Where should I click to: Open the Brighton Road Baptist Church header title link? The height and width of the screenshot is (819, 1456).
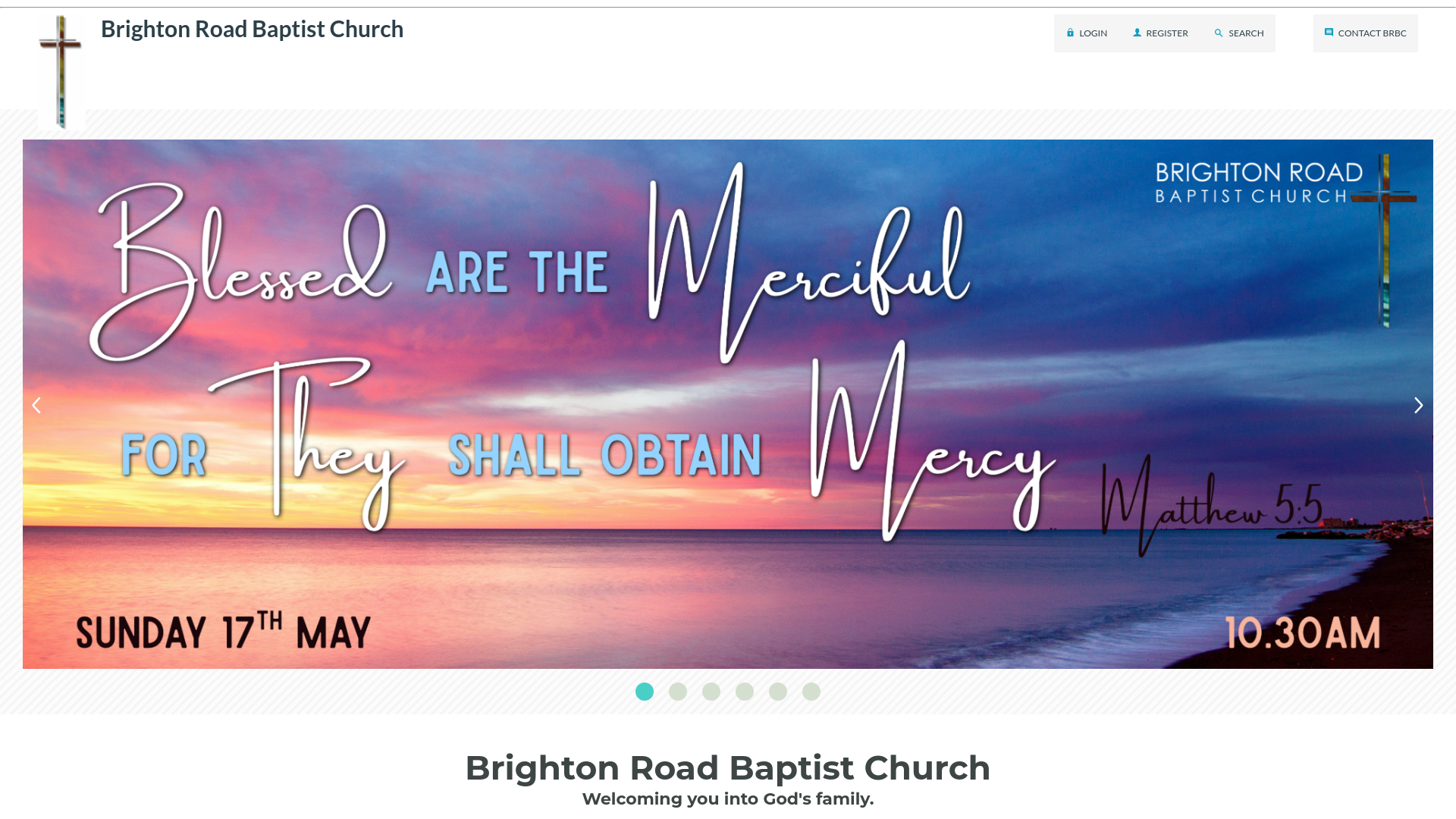click(x=252, y=29)
